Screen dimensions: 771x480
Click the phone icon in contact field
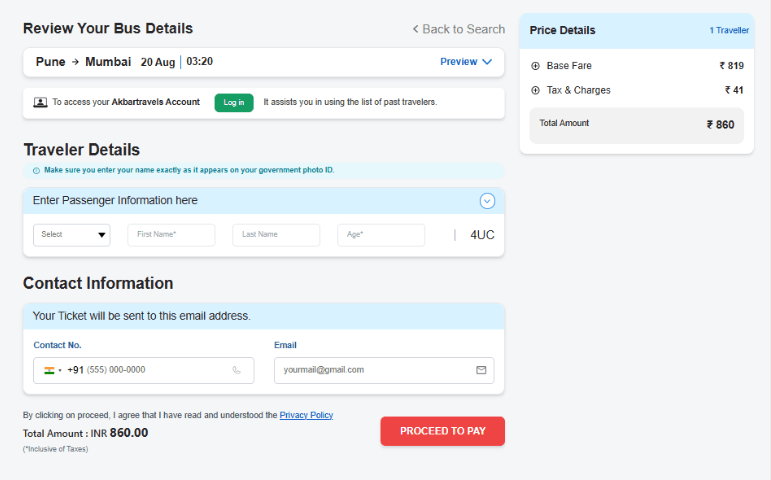point(237,370)
